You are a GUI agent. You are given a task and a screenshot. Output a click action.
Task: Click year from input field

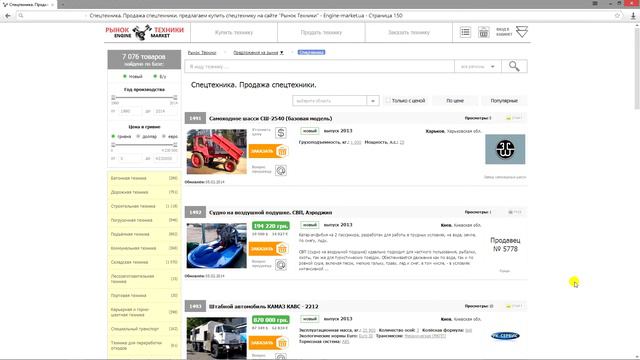pyautogui.click(x=129, y=111)
